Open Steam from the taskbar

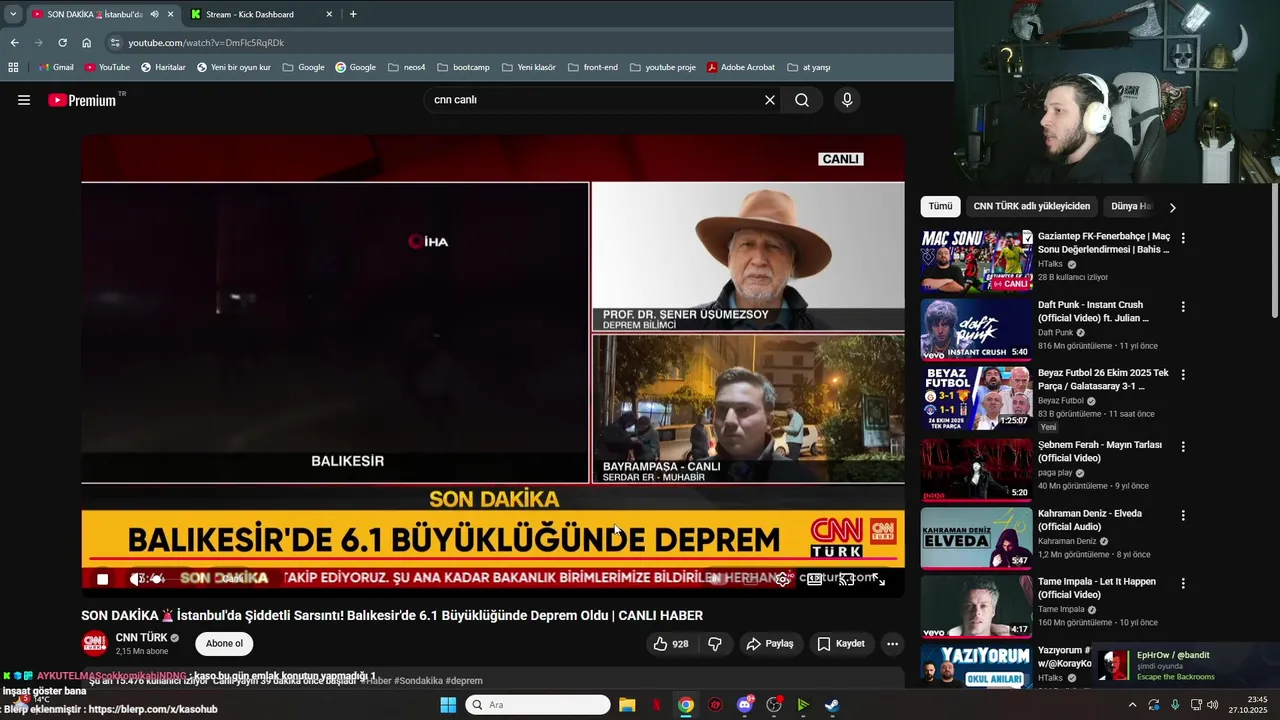832,705
